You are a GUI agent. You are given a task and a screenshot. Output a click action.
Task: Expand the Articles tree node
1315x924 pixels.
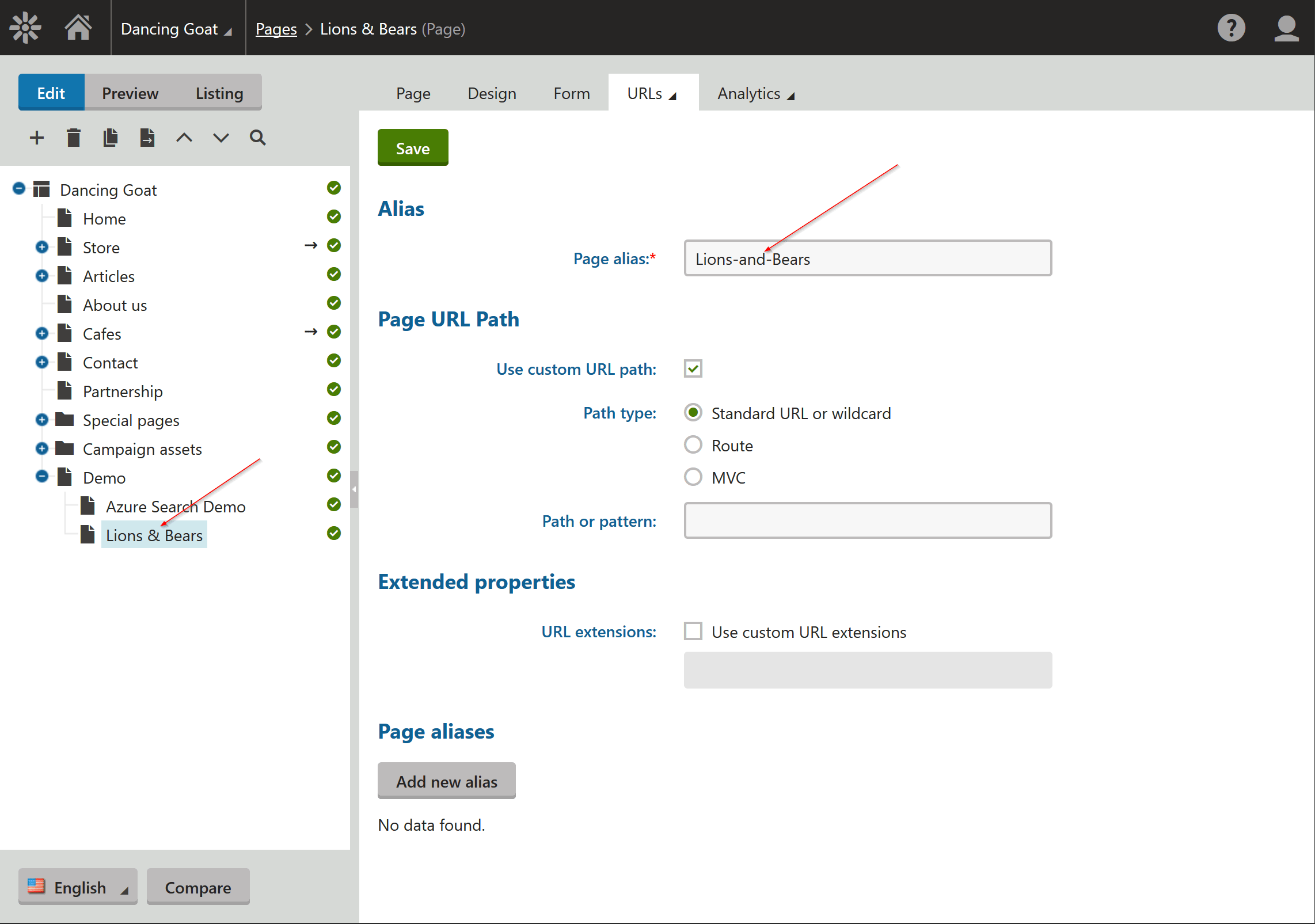[41, 276]
